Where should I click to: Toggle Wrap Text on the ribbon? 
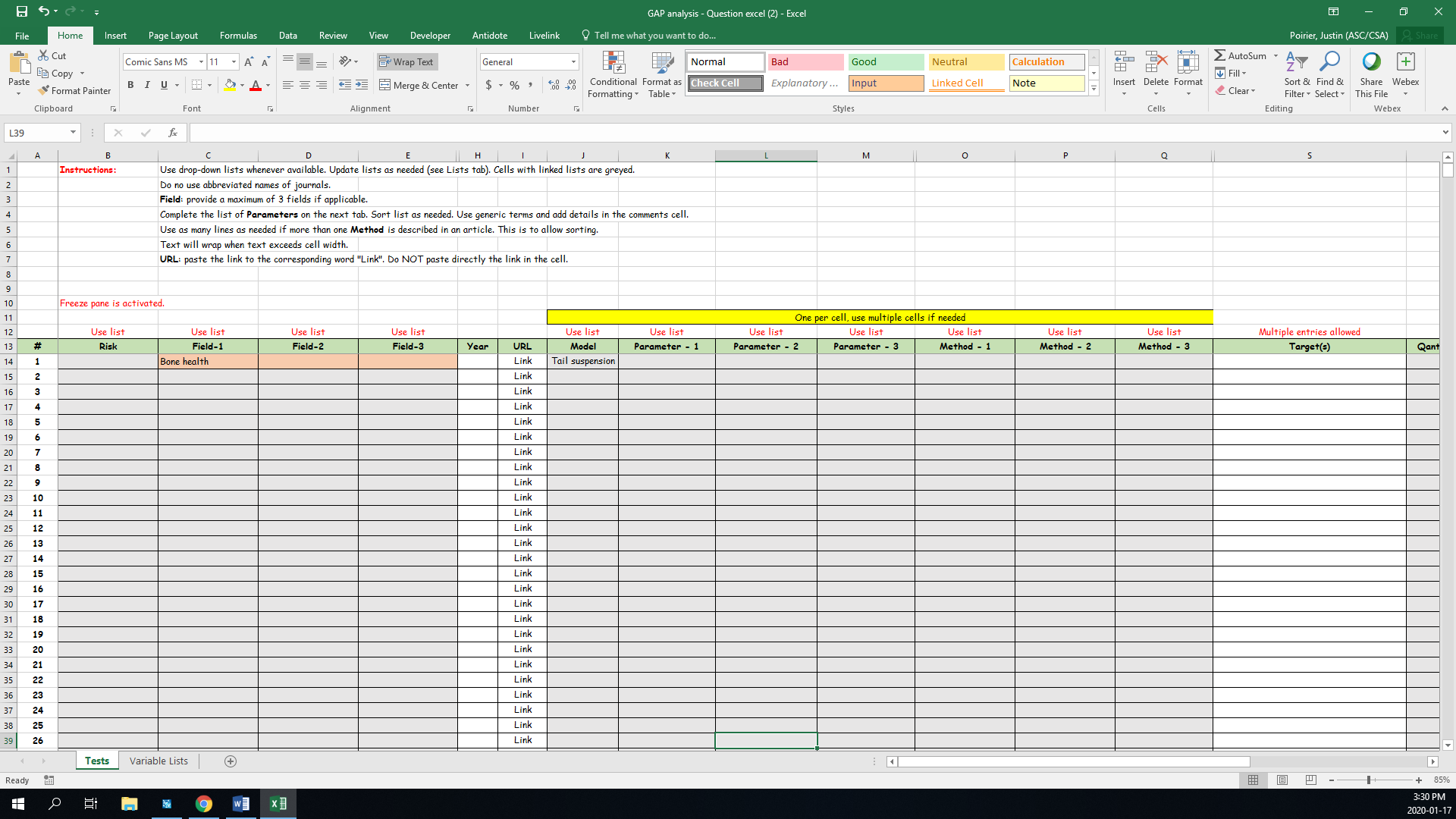coord(407,62)
